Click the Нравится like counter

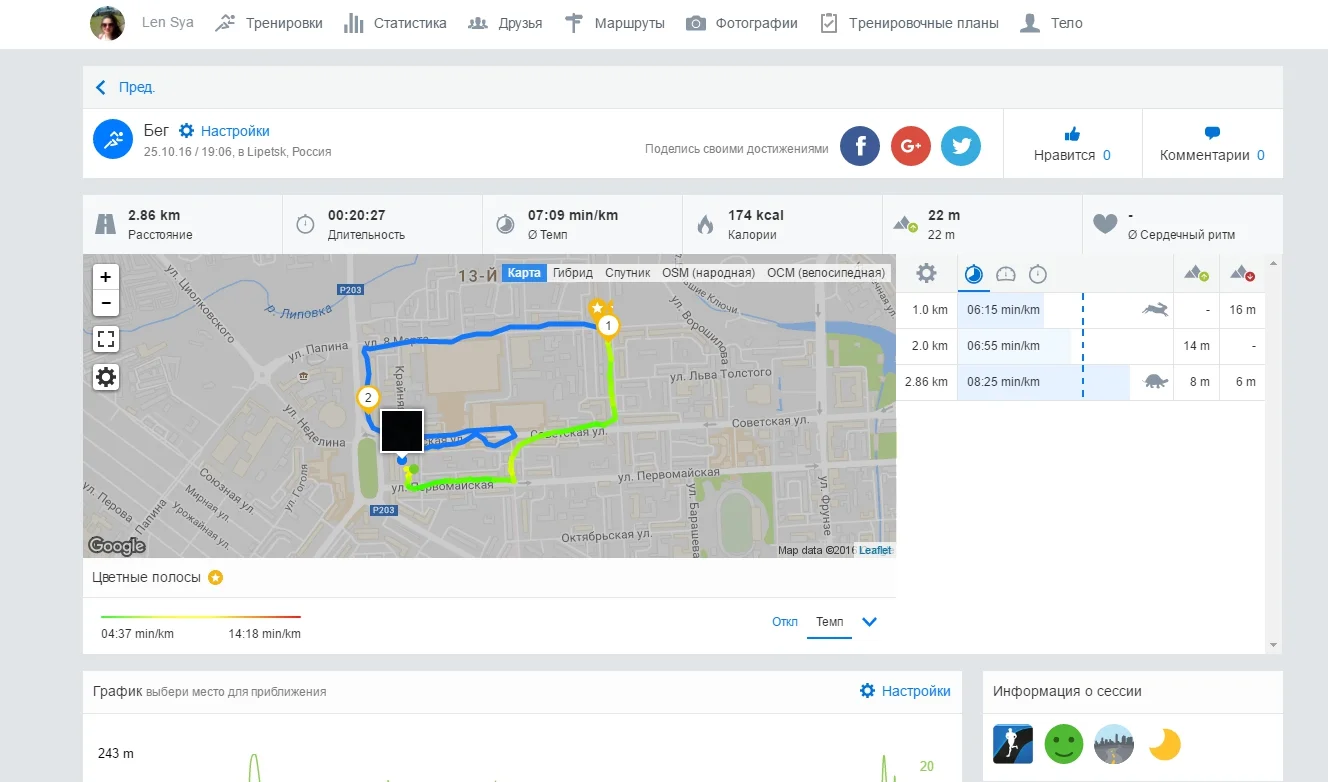click(x=1072, y=156)
